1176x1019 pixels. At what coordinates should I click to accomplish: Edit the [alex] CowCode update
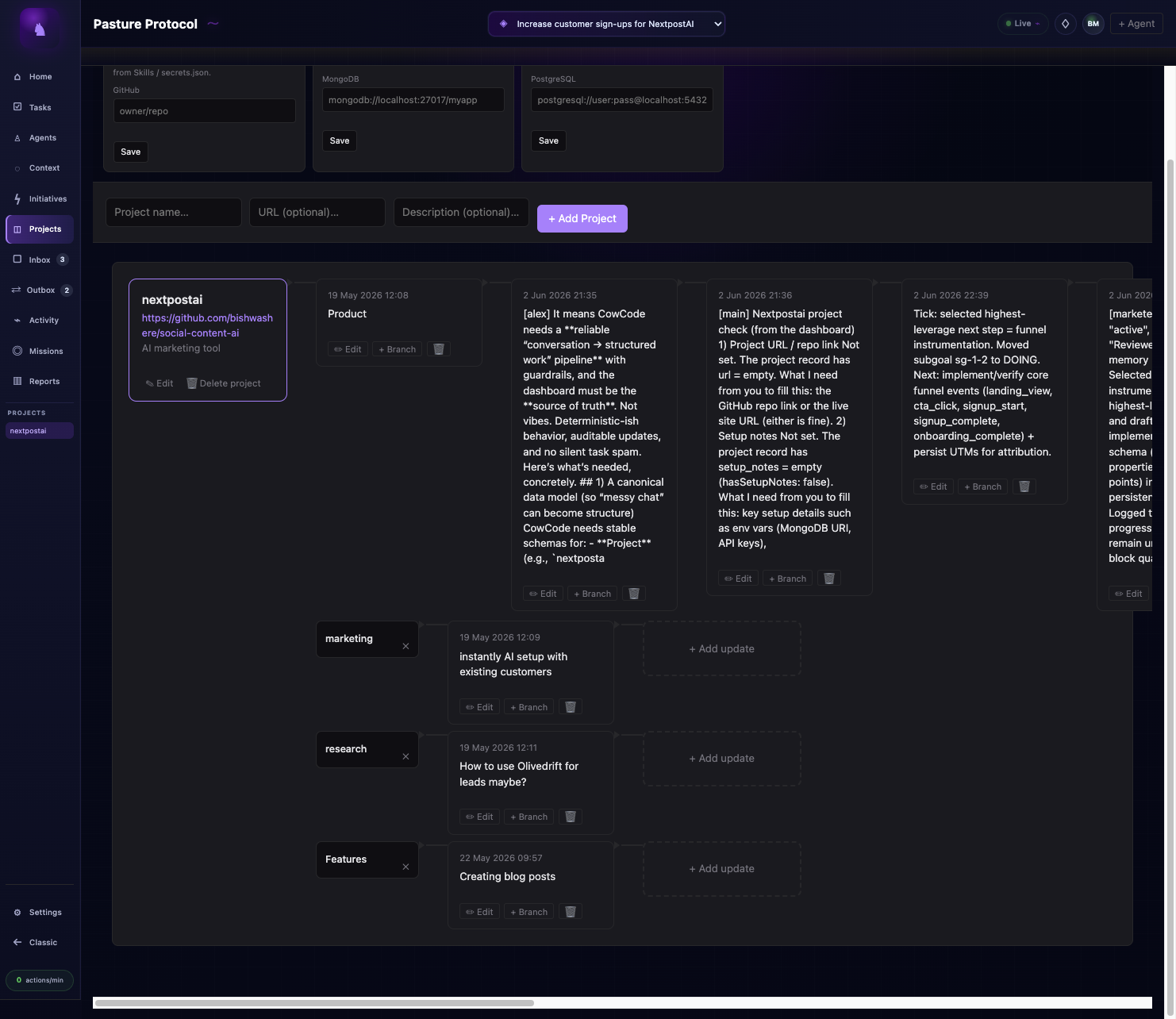point(543,594)
